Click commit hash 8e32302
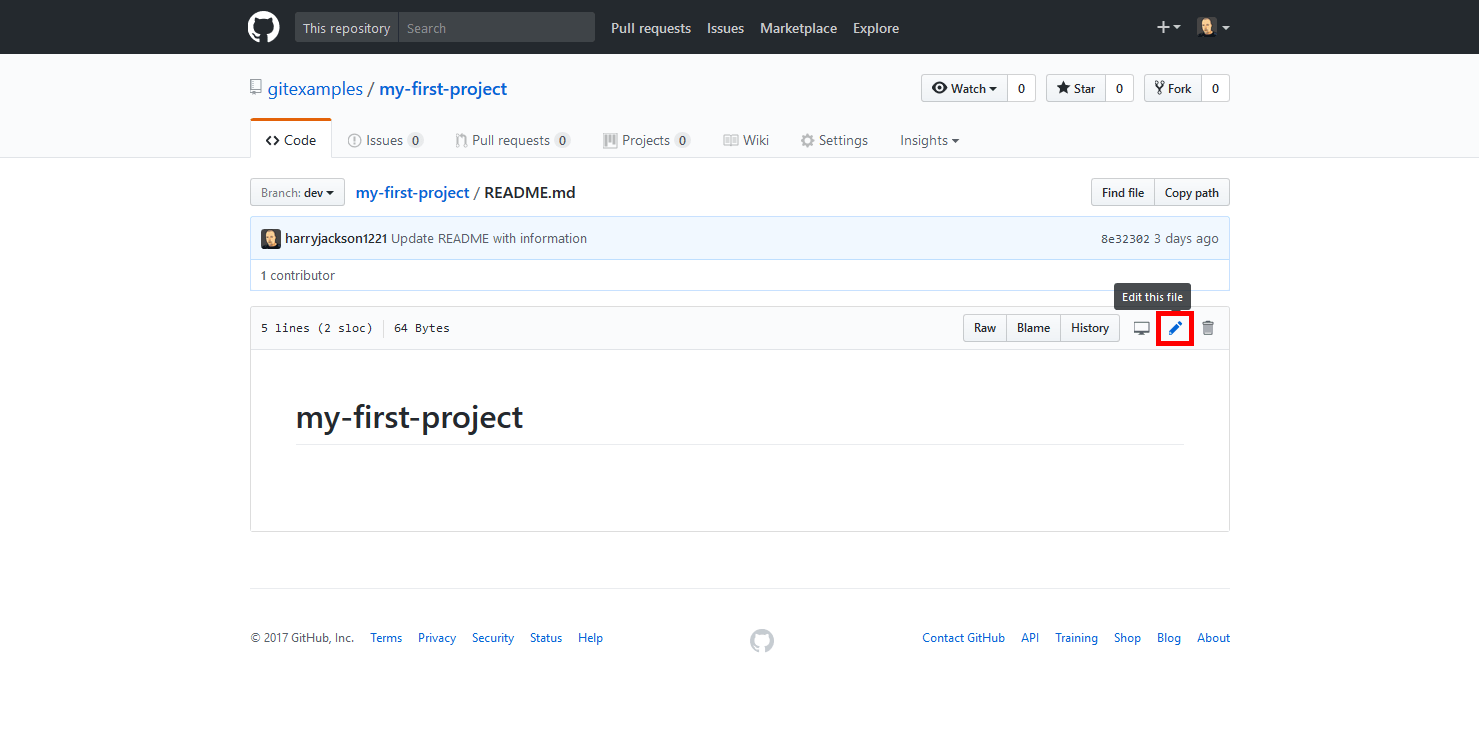The image size is (1479, 741). [1125, 239]
